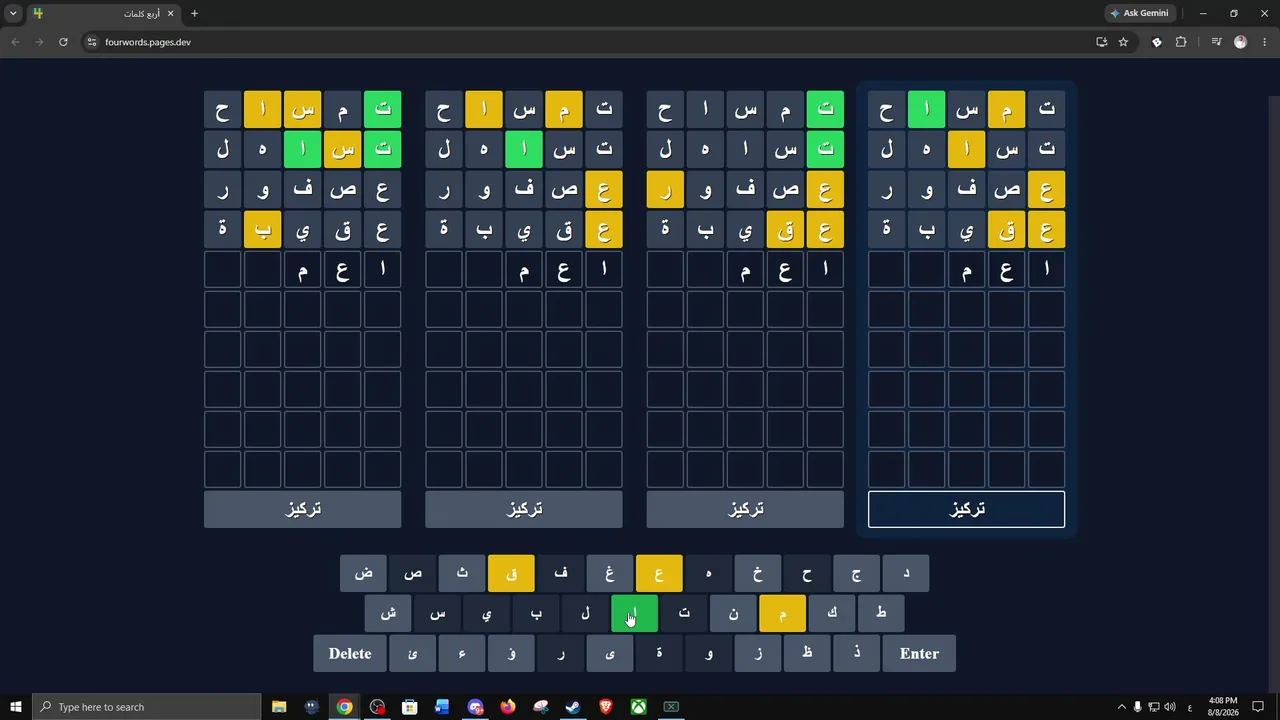Tap the ت key on the keyboard

click(x=684, y=613)
